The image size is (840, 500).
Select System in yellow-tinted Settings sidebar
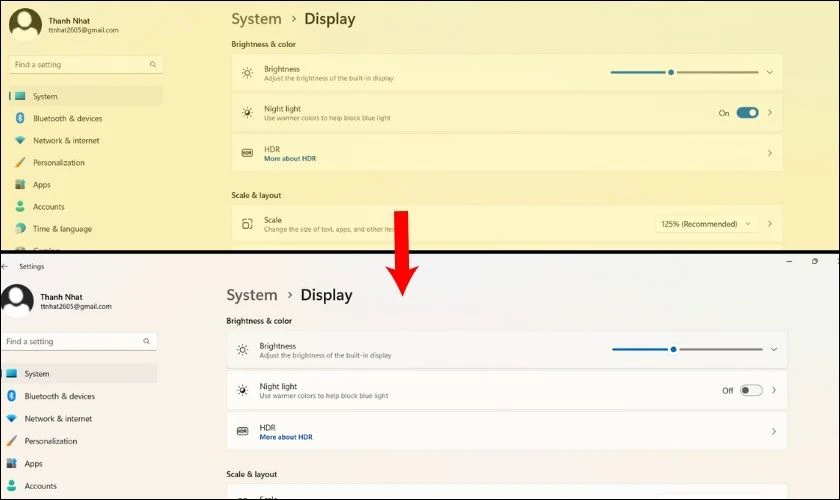tap(86, 96)
